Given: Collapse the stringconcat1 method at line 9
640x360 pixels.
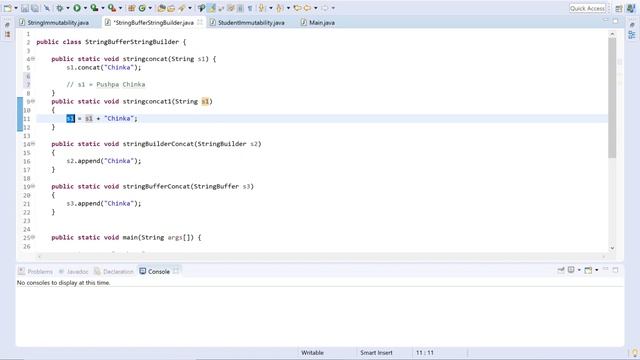Looking at the screenshot, I should click(x=33, y=101).
